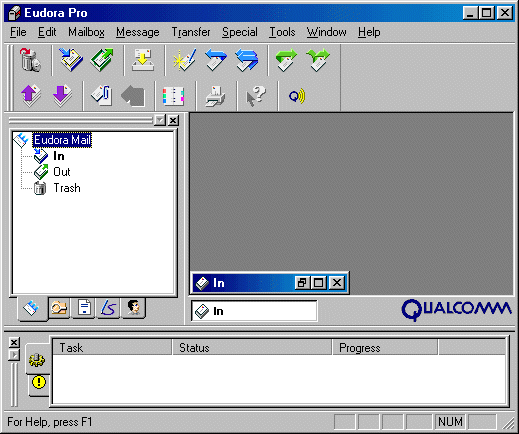Click the Check Mail toolbar icon
The width and height of the screenshot is (519, 434).
143,60
